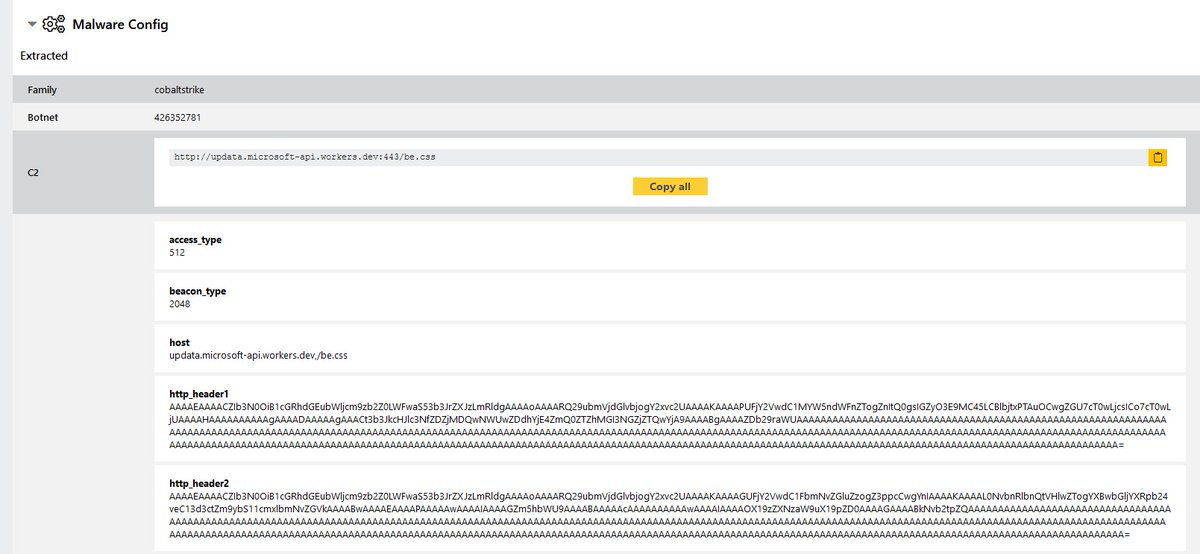
Task: Select the Botnet row label
Action: pos(43,117)
